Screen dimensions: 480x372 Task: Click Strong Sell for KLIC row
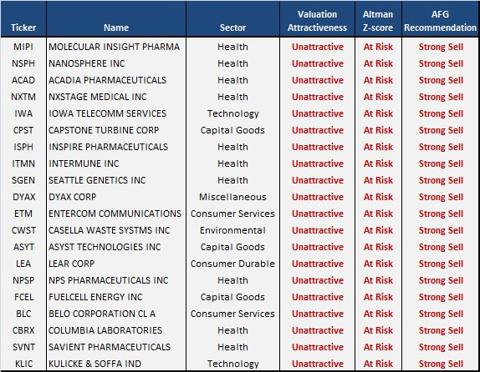click(441, 363)
